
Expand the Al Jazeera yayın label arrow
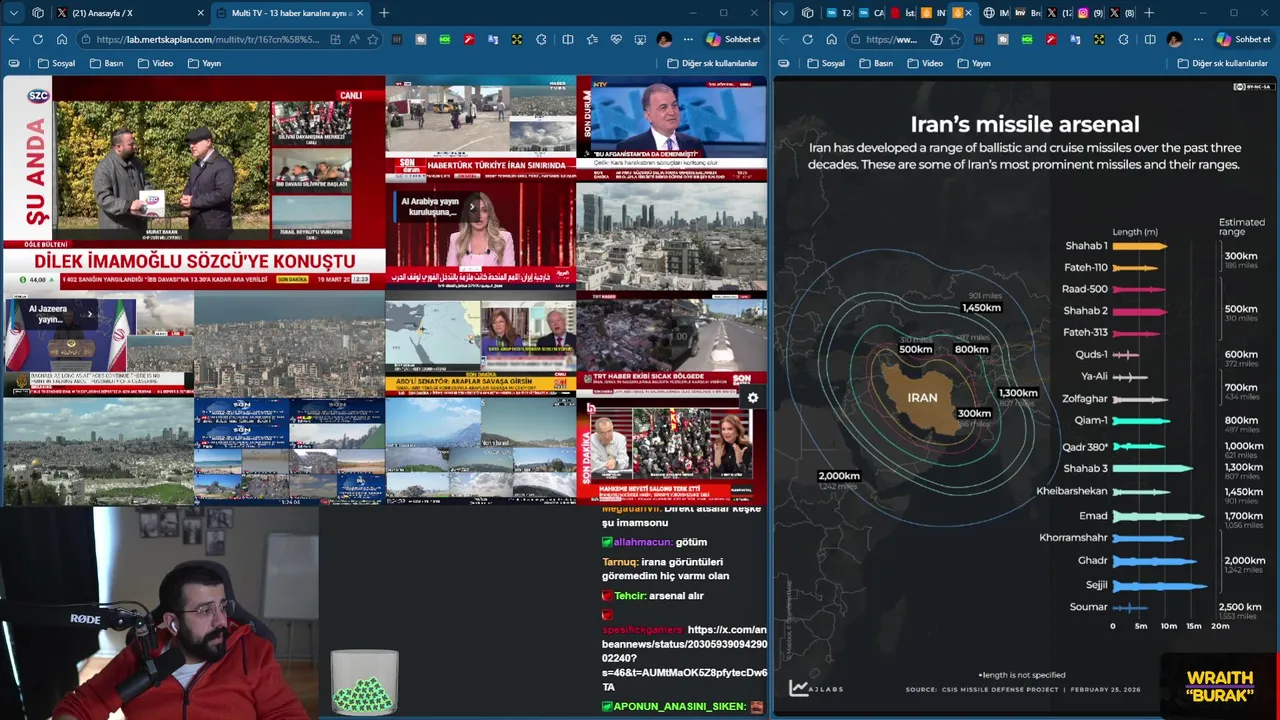pos(90,314)
